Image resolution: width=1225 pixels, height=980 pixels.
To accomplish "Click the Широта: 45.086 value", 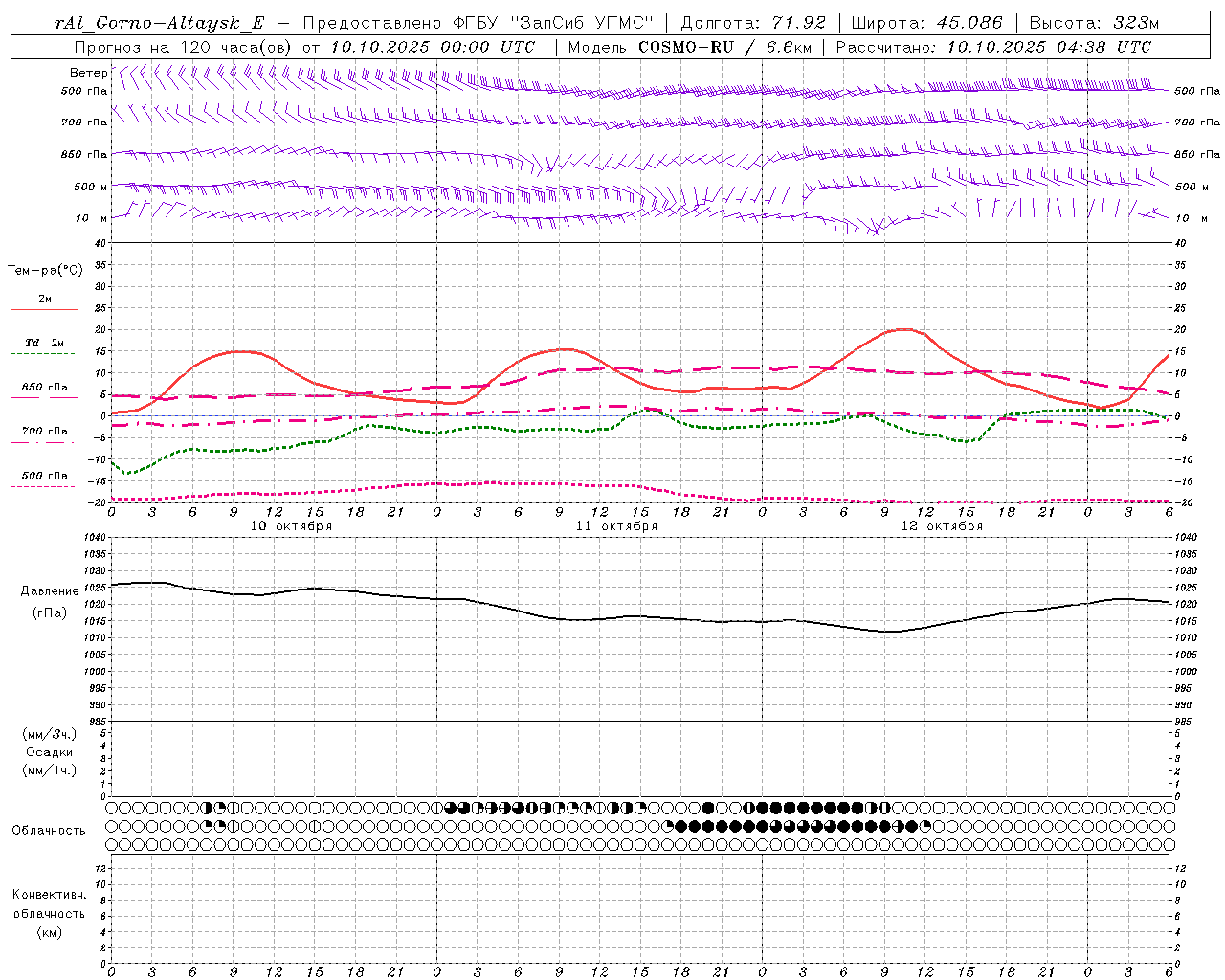I will (926, 23).
